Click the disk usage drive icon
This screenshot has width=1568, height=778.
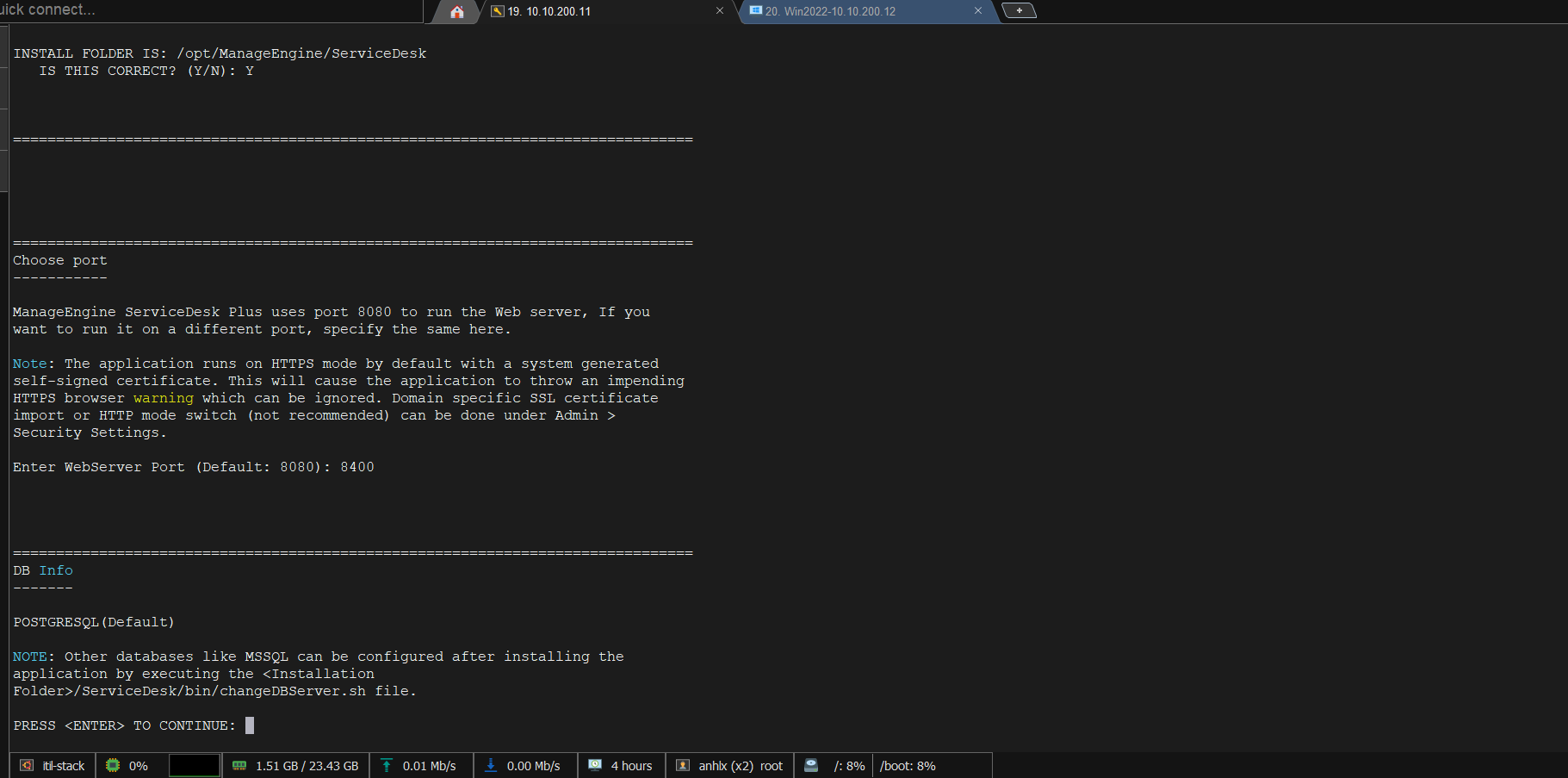coord(811,765)
